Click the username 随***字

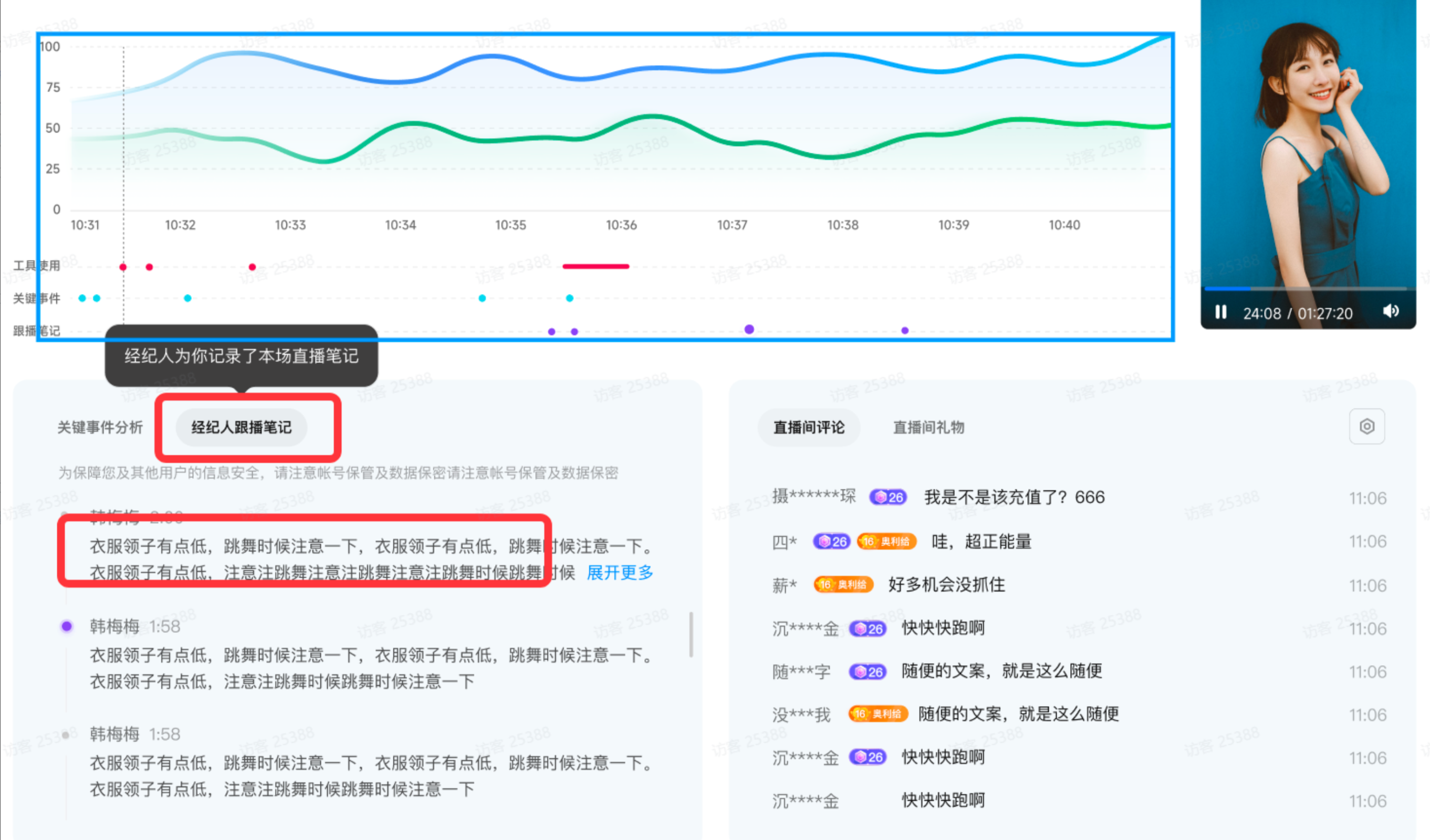(x=801, y=672)
